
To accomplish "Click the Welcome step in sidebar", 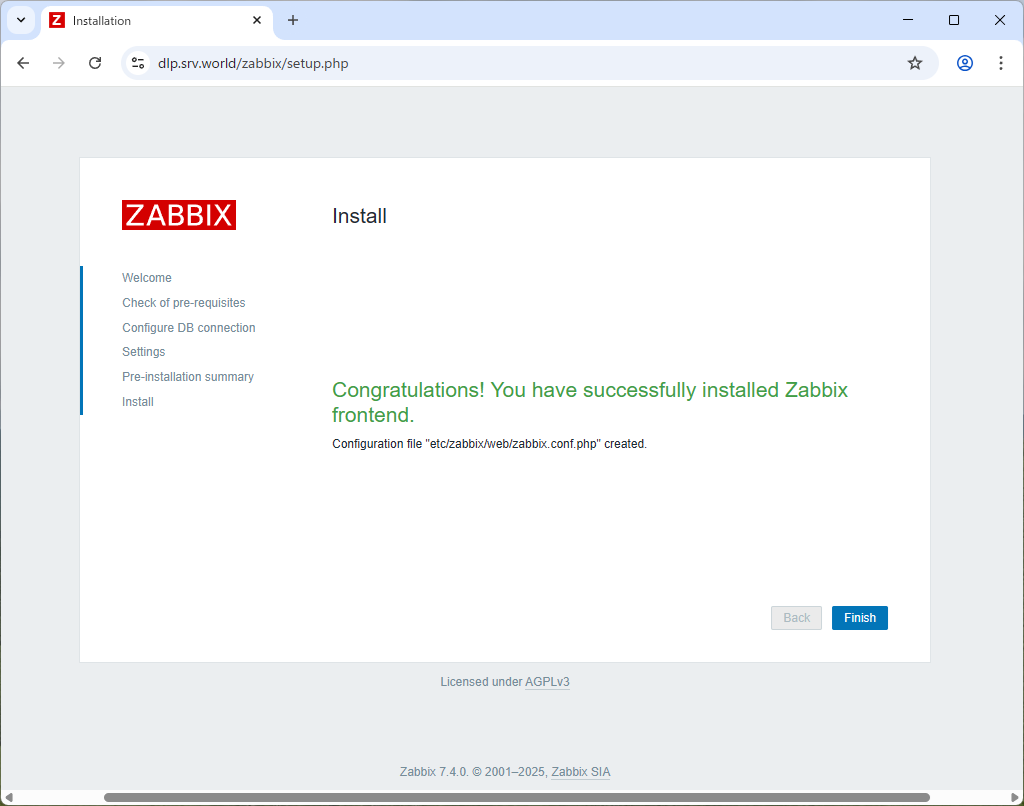I will pos(147,278).
